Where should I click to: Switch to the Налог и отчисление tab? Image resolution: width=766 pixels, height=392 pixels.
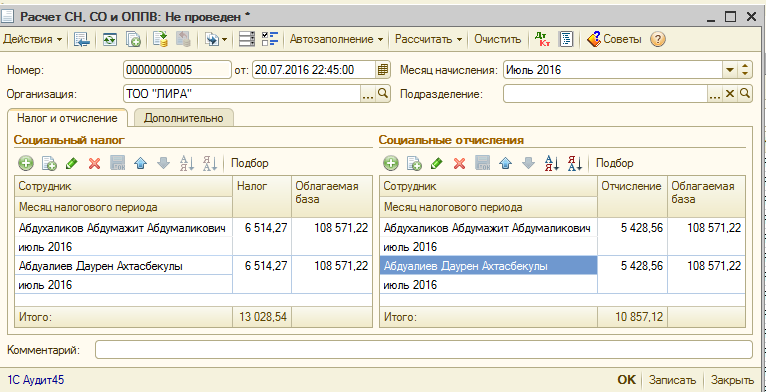pyautogui.click(x=67, y=118)
